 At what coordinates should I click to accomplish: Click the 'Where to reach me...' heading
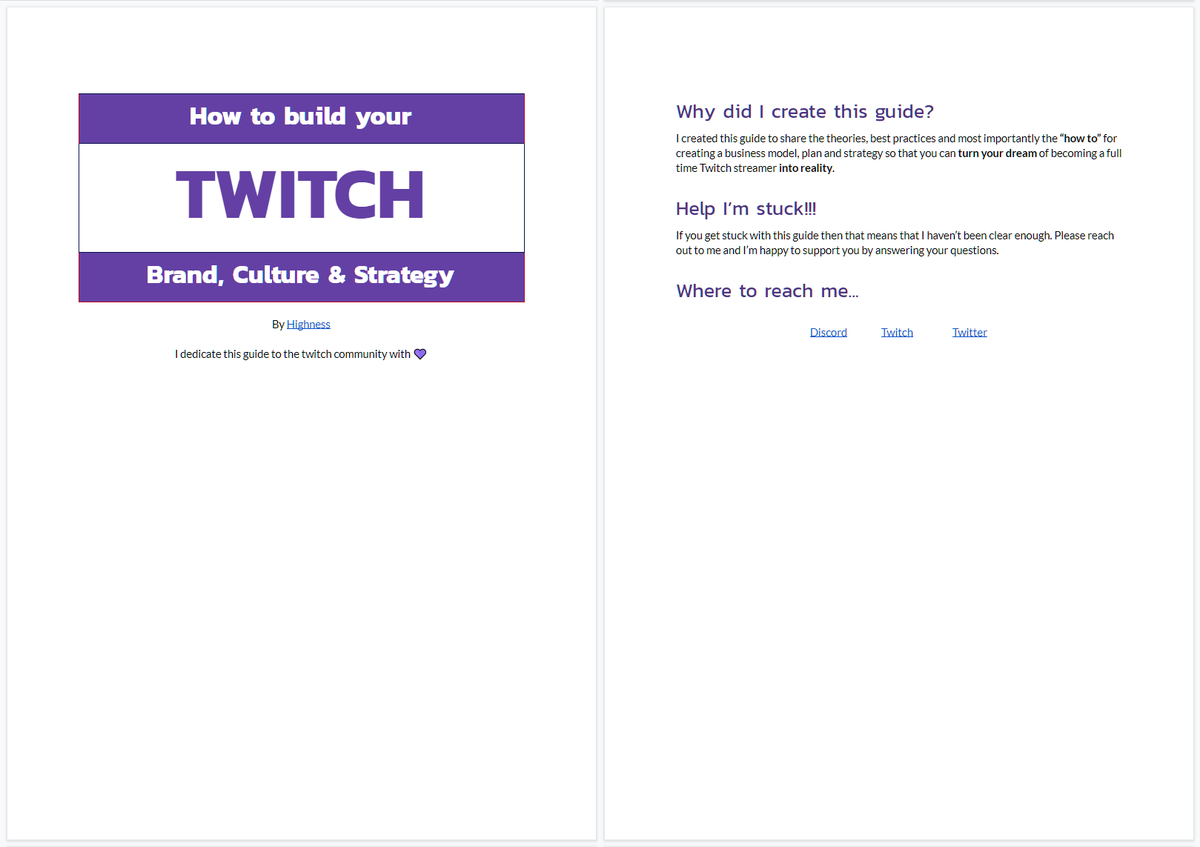[x=767, y=291]
